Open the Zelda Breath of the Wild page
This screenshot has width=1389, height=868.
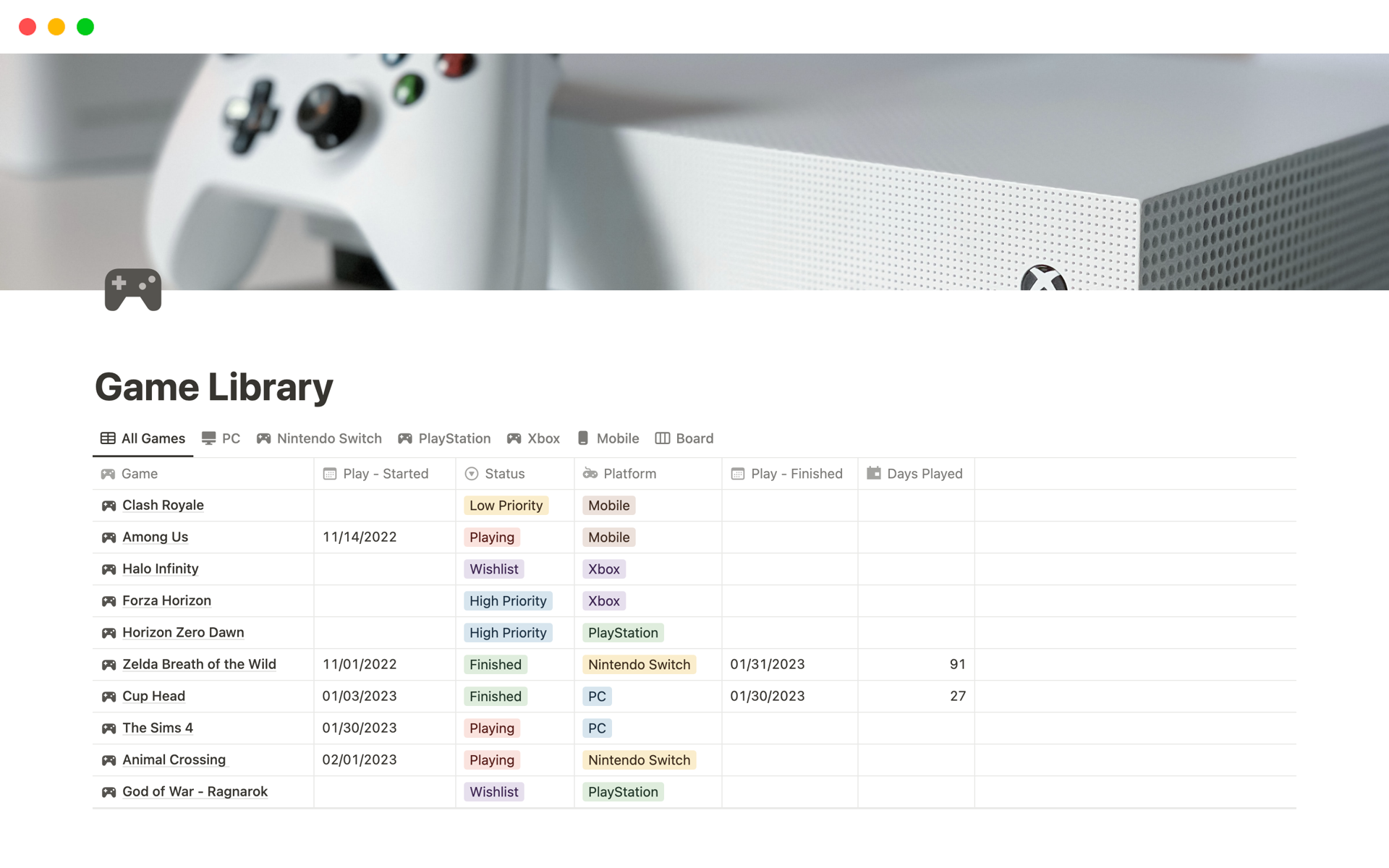tap(199, 664)
